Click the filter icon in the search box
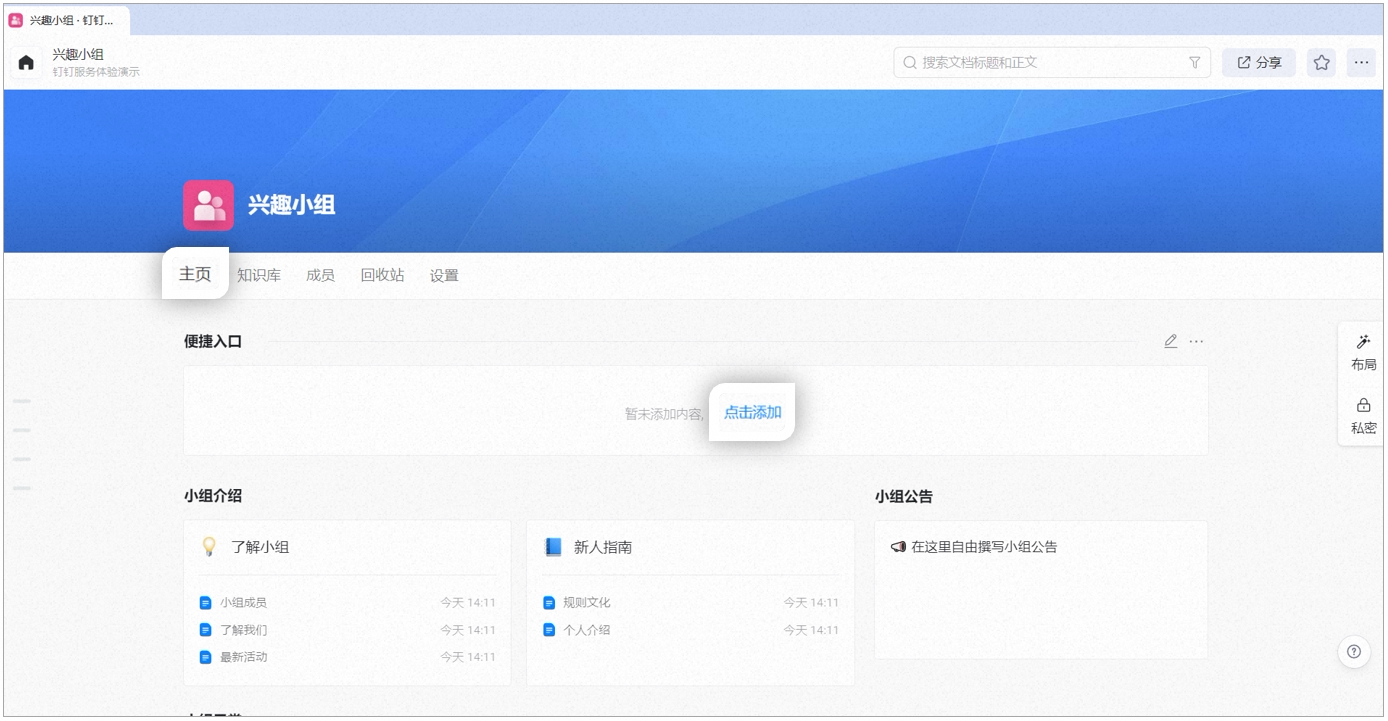This screenshot has width=1388, height=721. pyautogui.click(x=1194, y=63)
